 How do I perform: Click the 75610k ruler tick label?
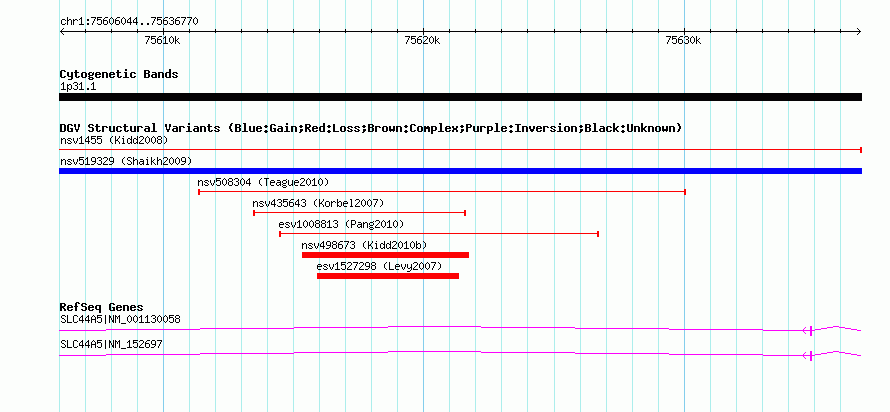click(x=163, y=40)
